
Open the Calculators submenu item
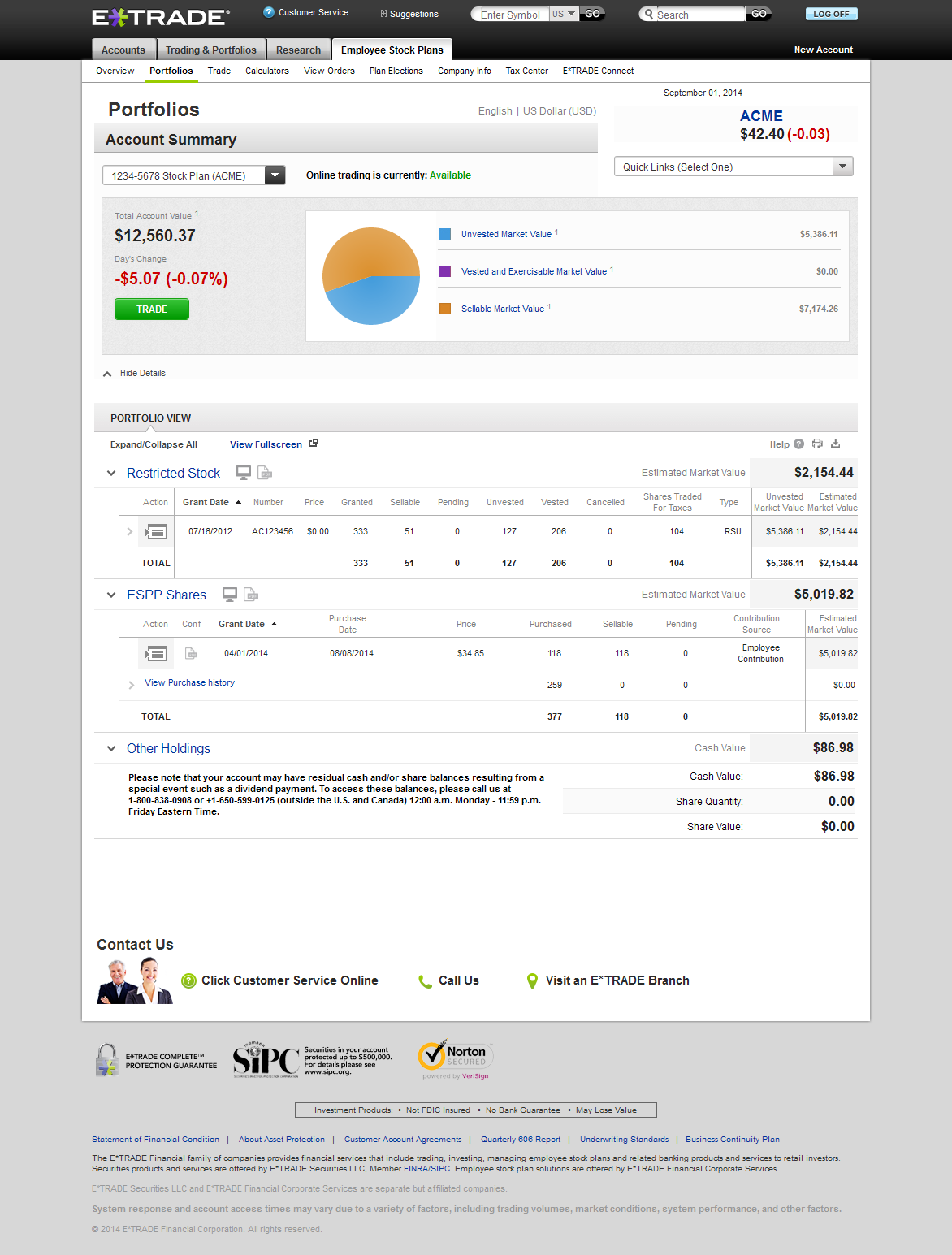[267, 71]
